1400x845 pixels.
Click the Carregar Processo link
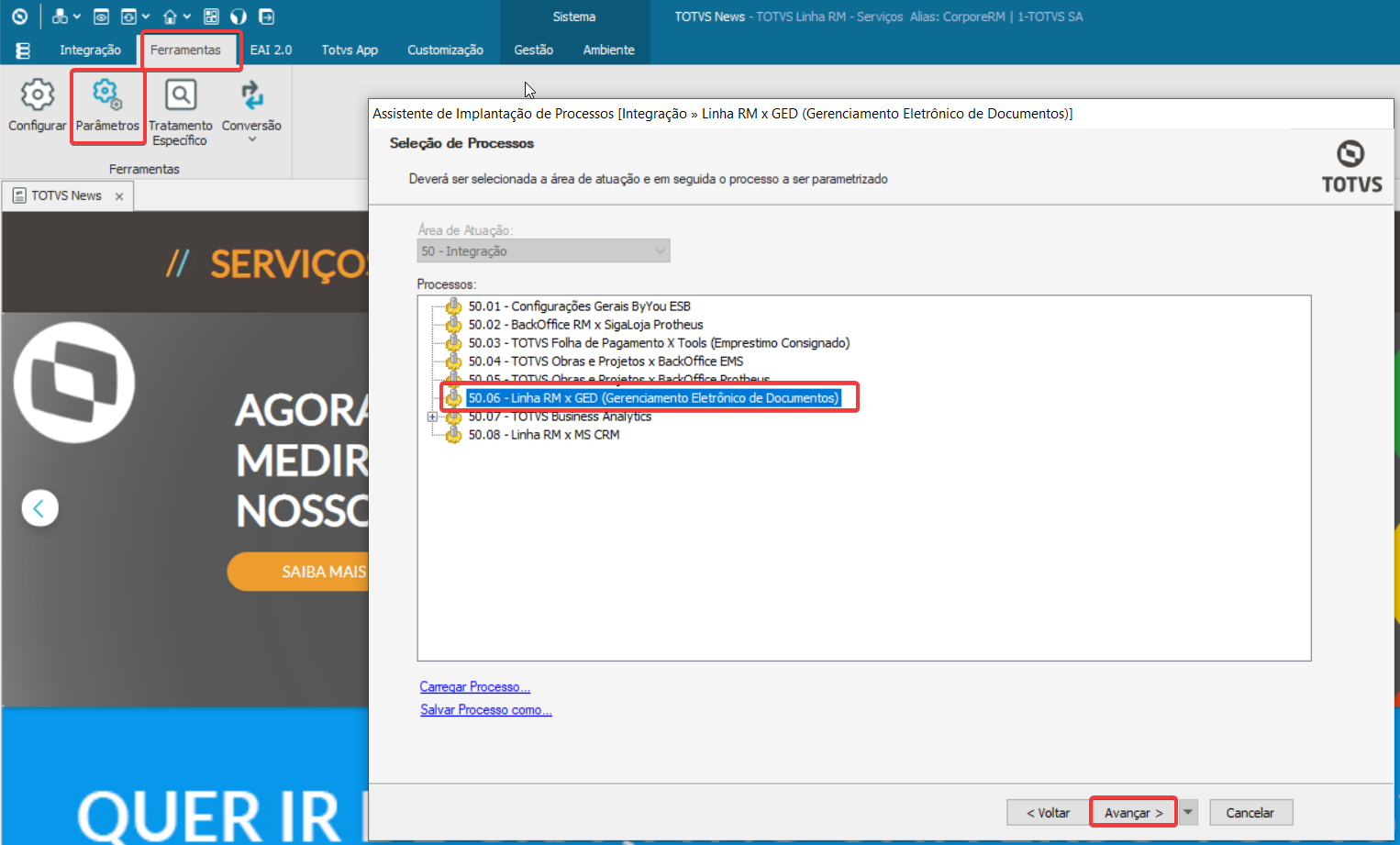point(474,687)
